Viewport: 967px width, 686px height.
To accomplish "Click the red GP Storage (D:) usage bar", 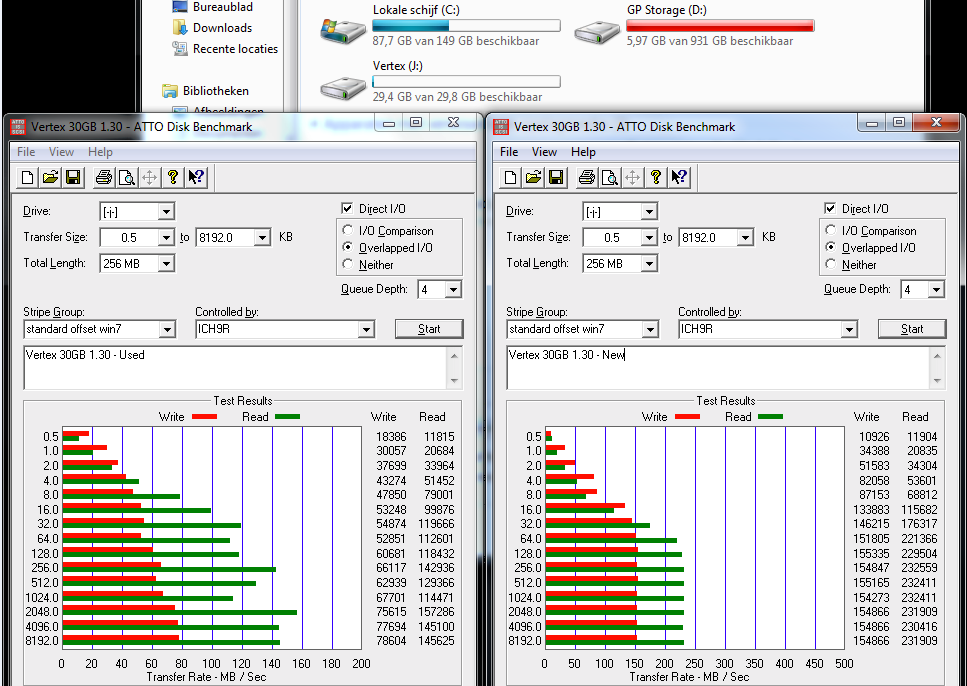I will pos(720,25).
